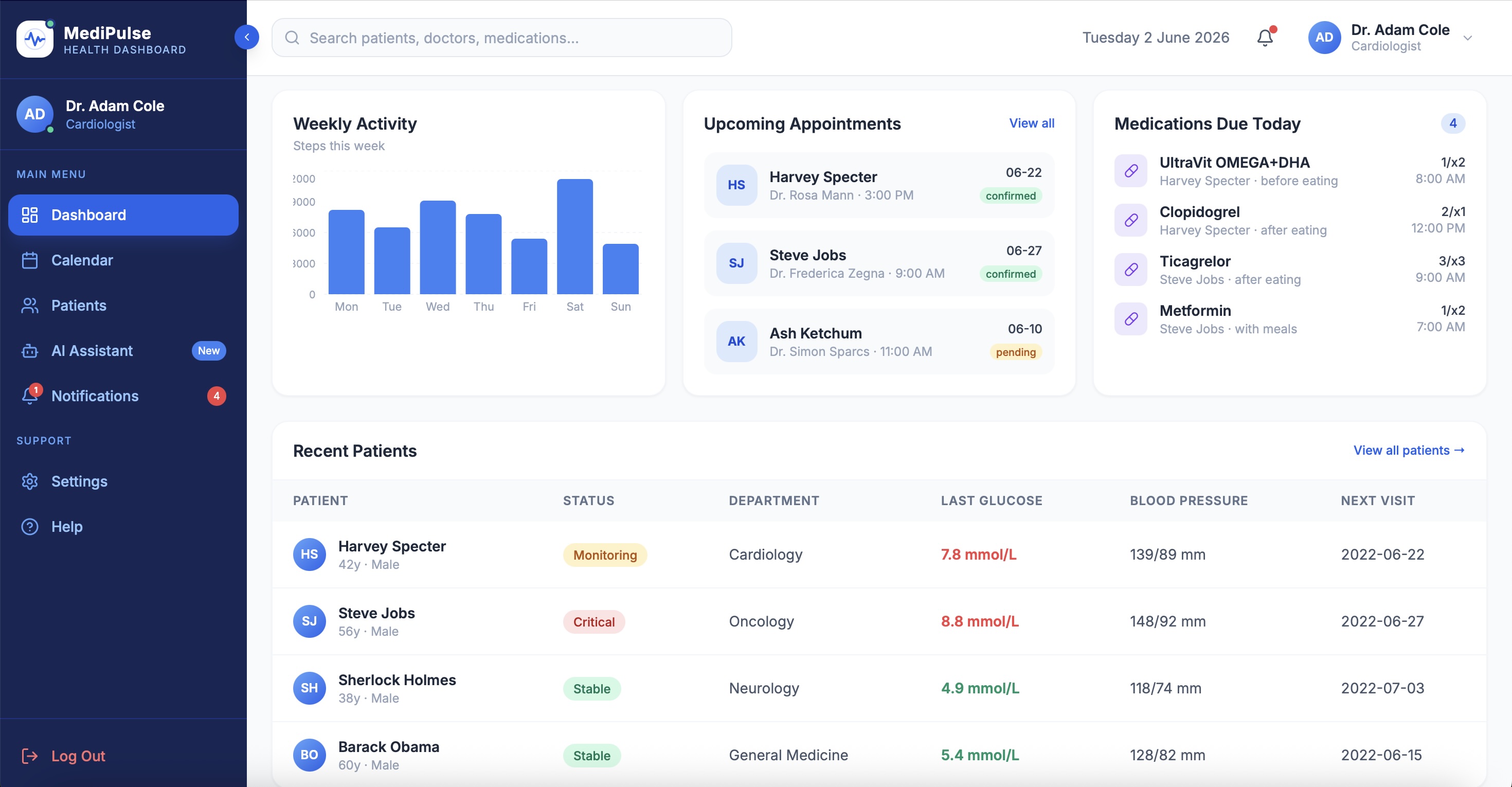Click the SH avatar for Sherlock Holmes
The height and width of the screenshot is (787, 1512).
point(309,688)
